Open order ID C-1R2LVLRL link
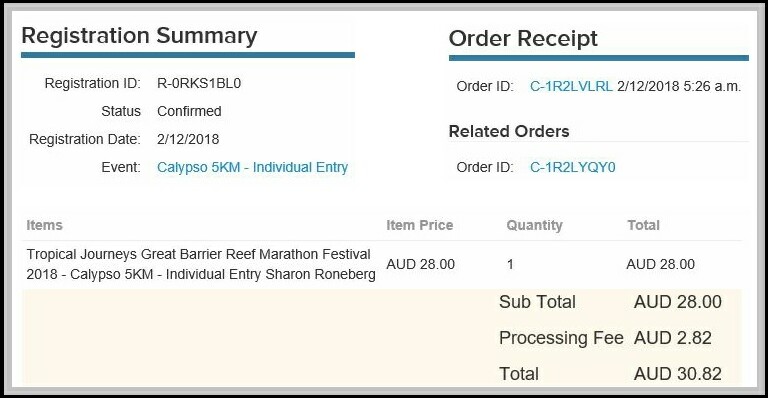The width and height of the screenshot is (768, 398). tap(571, 86)
